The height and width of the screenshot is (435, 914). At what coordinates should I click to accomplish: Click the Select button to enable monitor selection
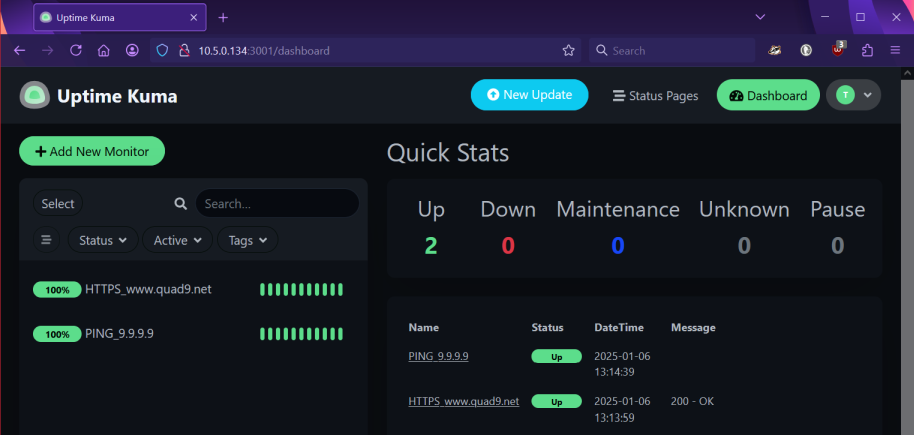coord(58,204)
